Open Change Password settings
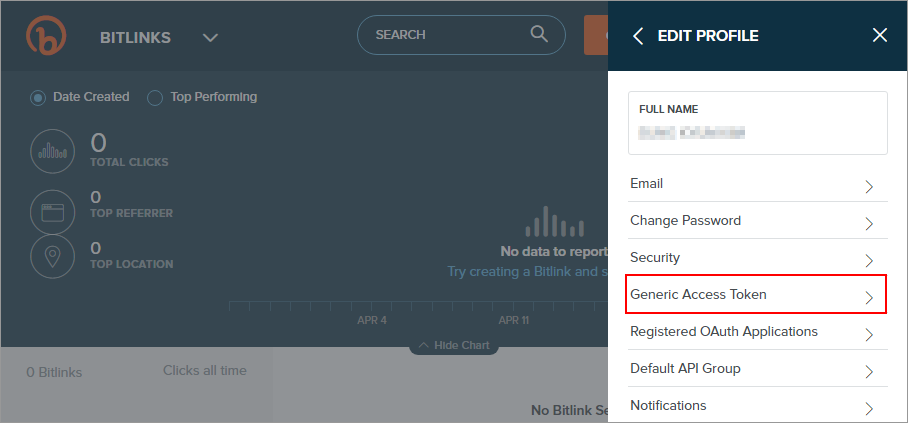This screenshot has height=423, width=908. 757,221
